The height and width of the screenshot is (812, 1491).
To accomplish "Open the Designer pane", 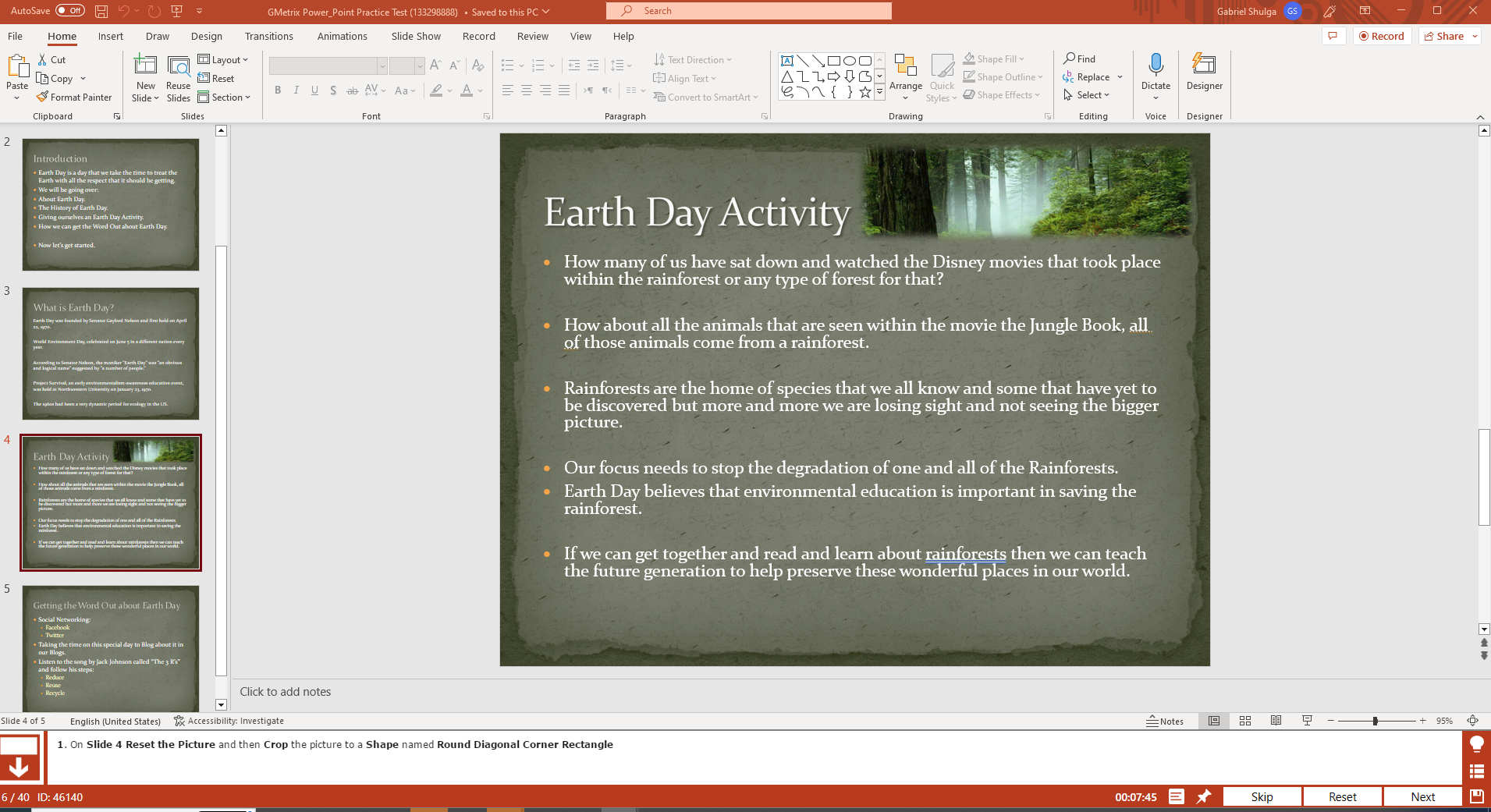I will pos(1203,76).
